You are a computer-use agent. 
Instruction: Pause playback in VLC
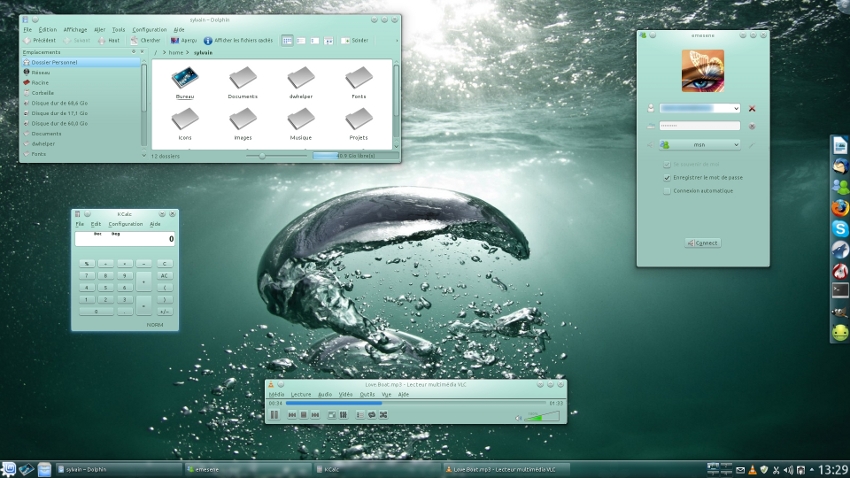(x=274, y=415)
